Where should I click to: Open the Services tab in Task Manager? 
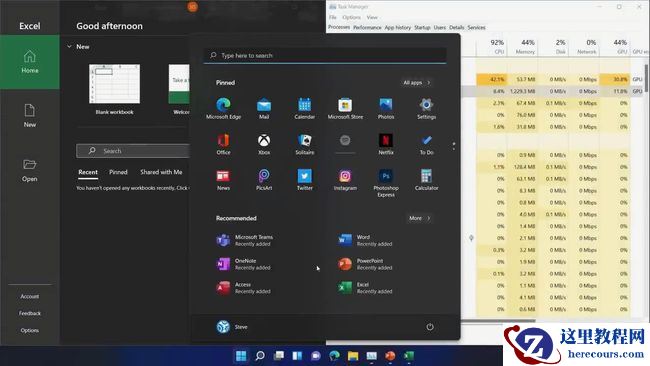pos(476,27)
